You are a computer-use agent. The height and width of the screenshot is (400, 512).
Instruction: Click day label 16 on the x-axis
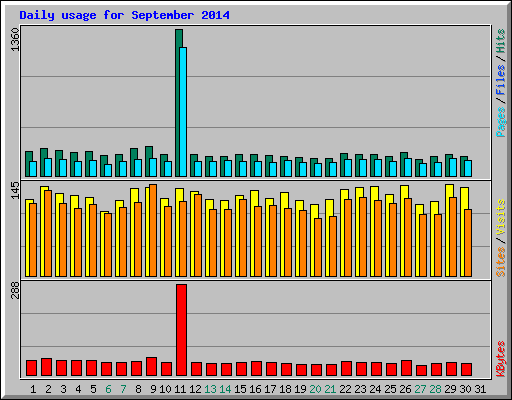click(x=255, y=389)
